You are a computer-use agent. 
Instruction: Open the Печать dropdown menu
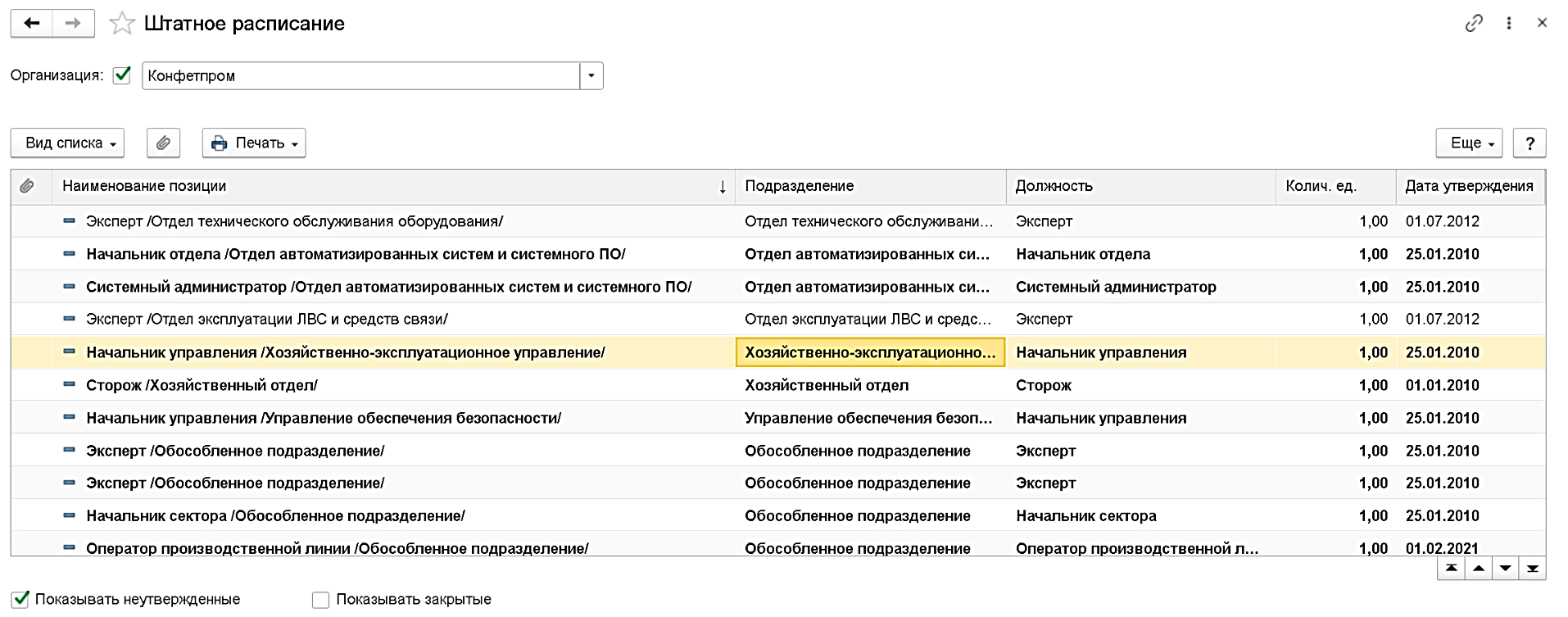(x=254, y=143)
